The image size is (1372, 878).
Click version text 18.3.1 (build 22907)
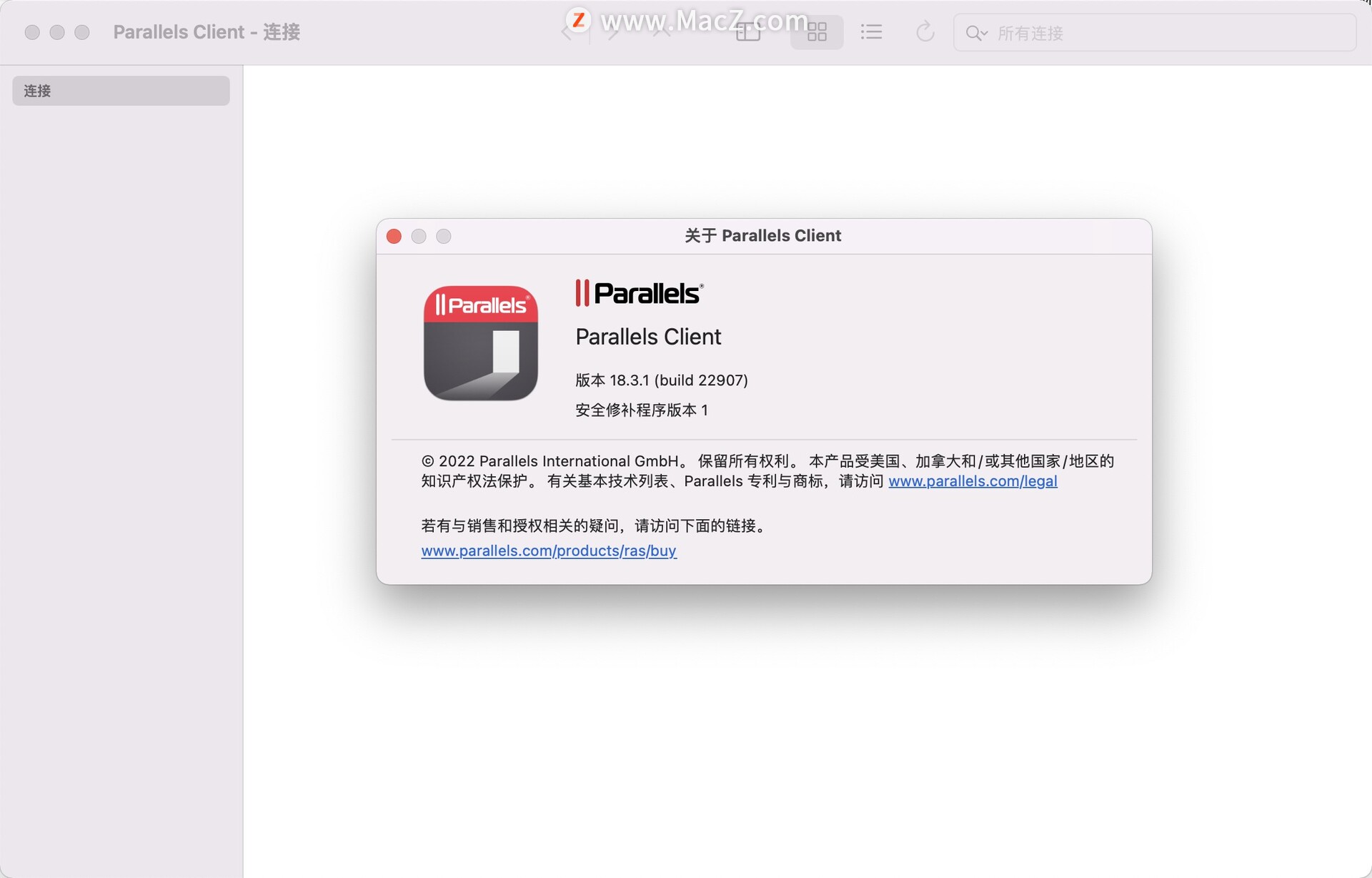pyautogui.click(x=662, y=380)
